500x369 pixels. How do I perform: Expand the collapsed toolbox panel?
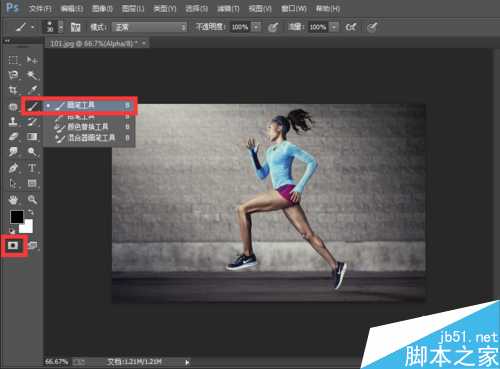(7, 41)
